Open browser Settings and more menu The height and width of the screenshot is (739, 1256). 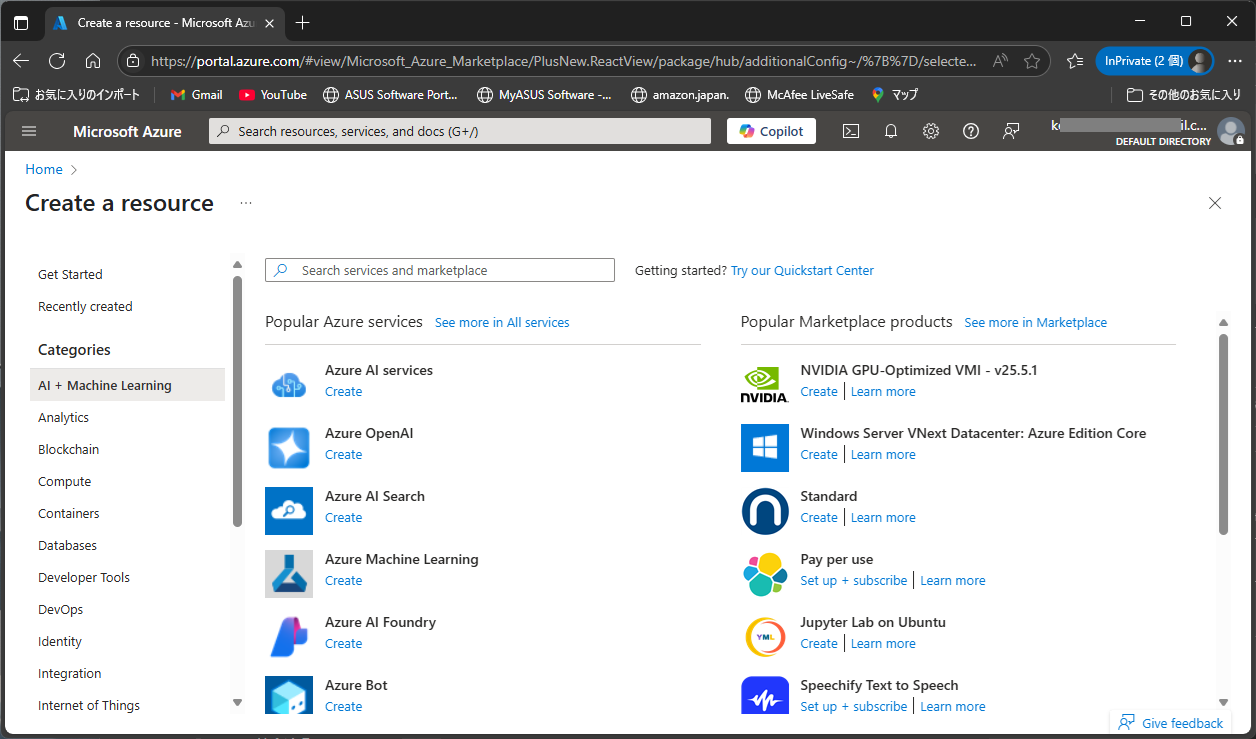pyautogui.click(x=1234, y=61)
